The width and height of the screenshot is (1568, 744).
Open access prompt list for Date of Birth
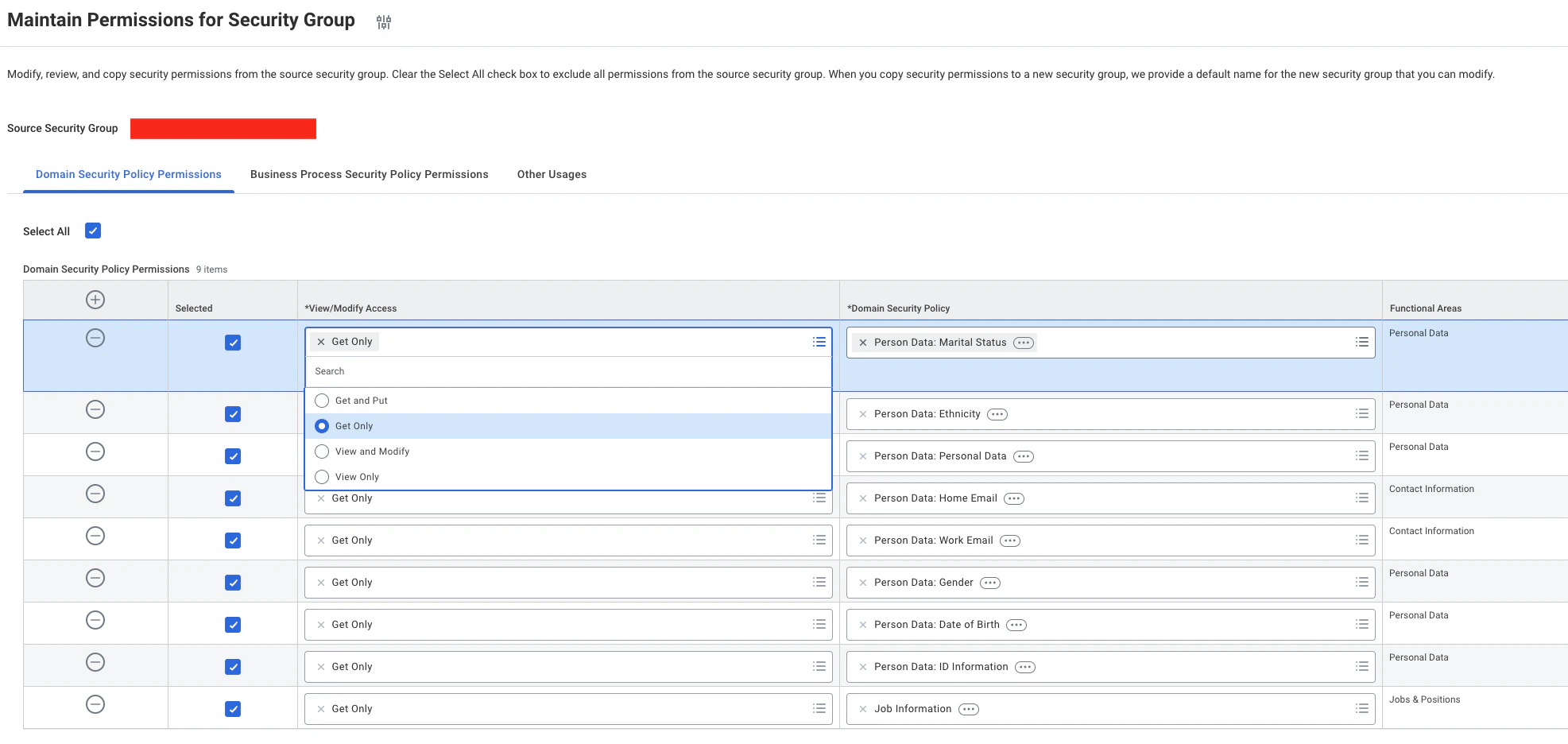click(819, 624)
